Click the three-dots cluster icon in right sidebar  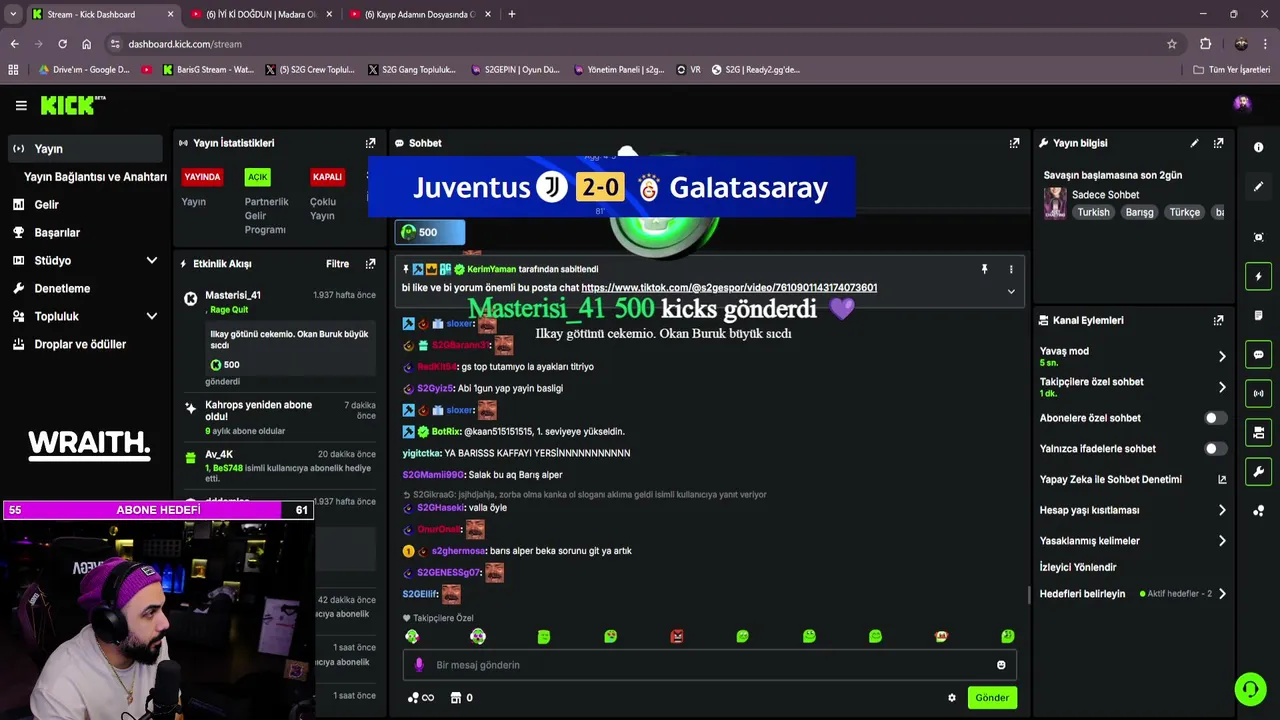(x=1258, y=511)
